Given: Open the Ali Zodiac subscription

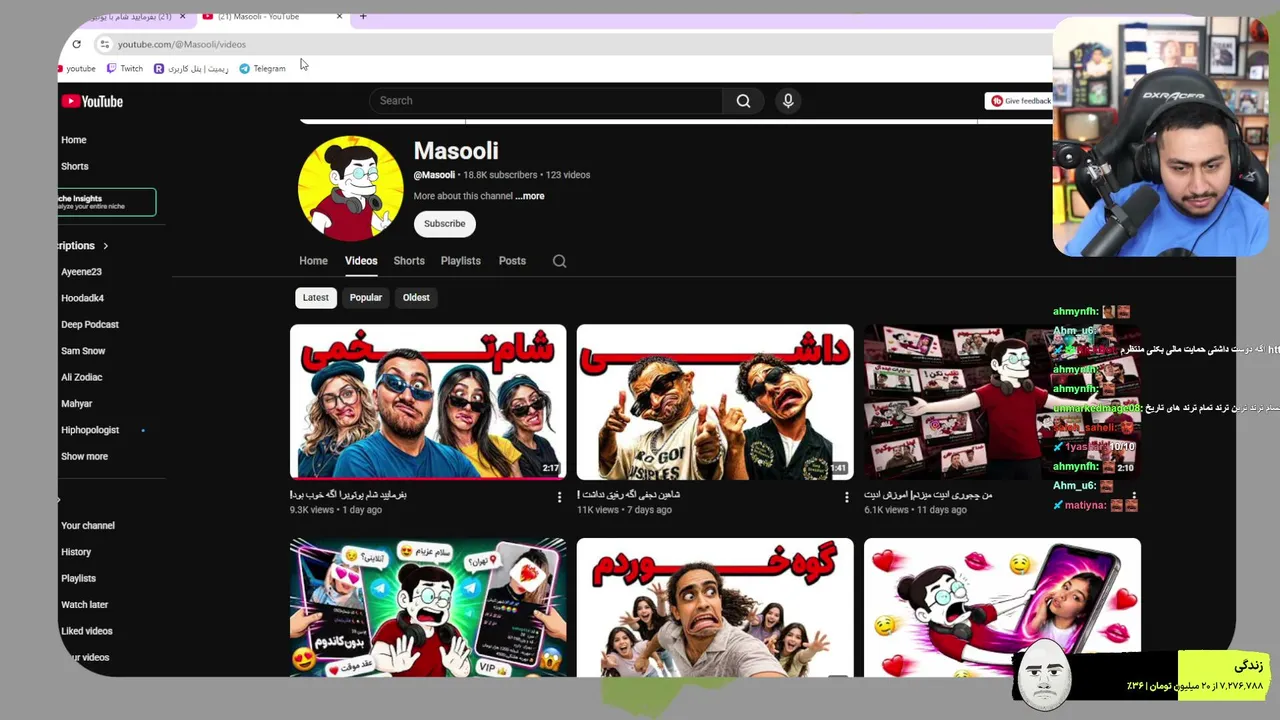Looking at the screenshot, I should coord(81,377).
